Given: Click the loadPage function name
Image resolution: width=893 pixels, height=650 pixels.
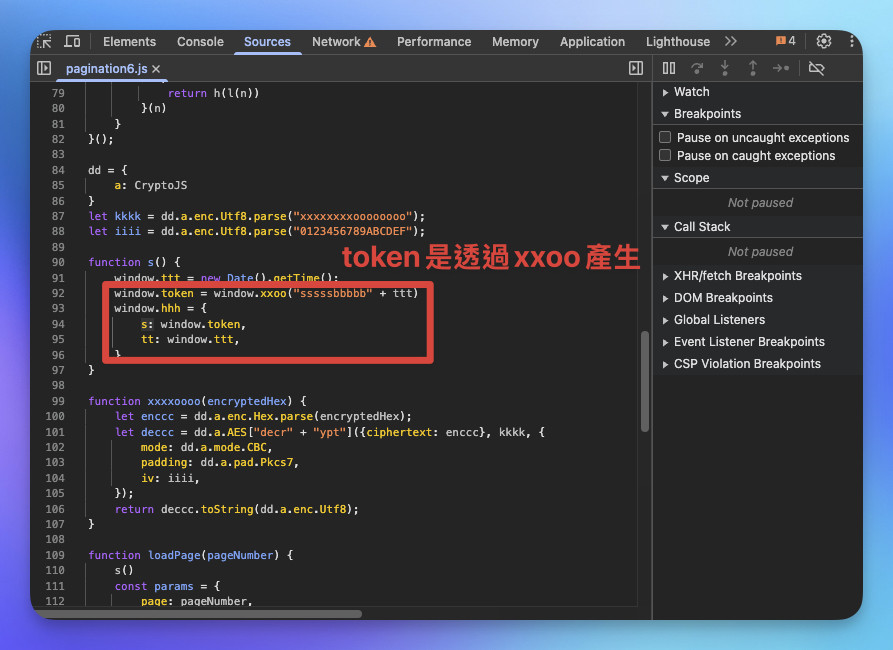Looking at the screenshot, I should [x=174, y=555].
